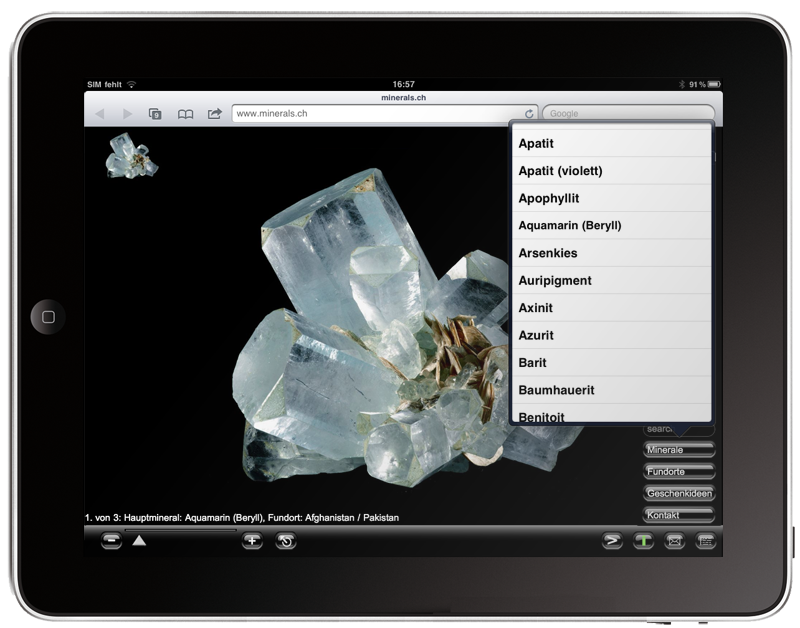
Task: Click the plus zoom-in button
Action: (252, 541)
